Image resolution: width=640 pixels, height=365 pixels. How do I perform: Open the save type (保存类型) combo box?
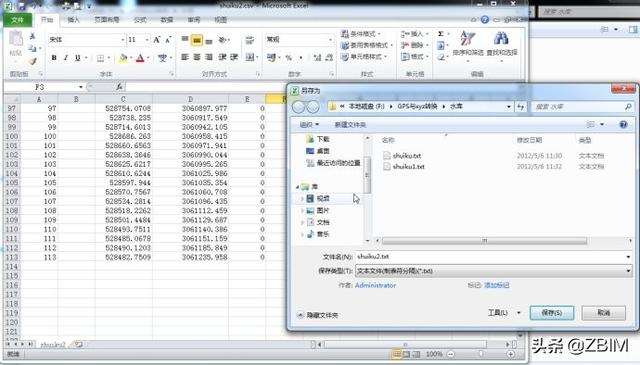pyautogui.click(x=493, y=271)
